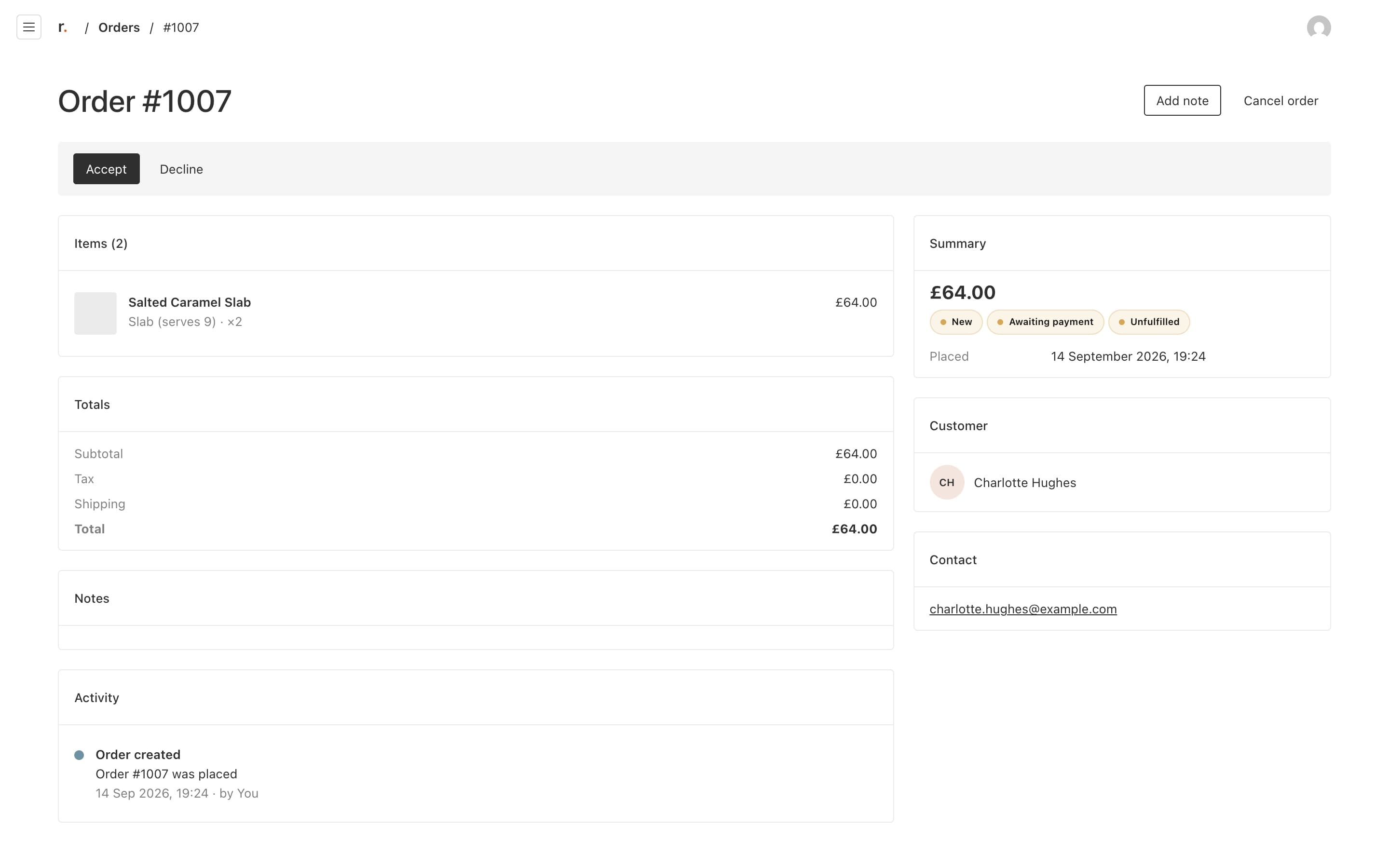Image resolution: width=1389 pixels, height=868 pixels.
Task: Click the Salted Caramel Slab item name
Action: pos(190,302)
